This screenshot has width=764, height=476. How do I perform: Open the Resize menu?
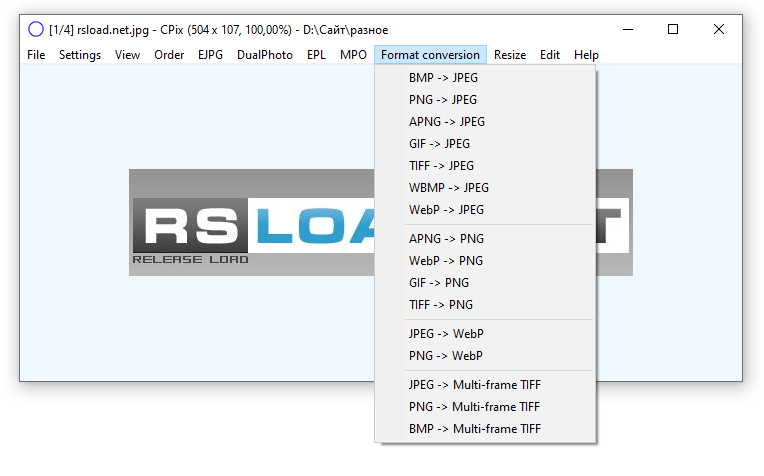pyautogui.click(x=510, y=55)
